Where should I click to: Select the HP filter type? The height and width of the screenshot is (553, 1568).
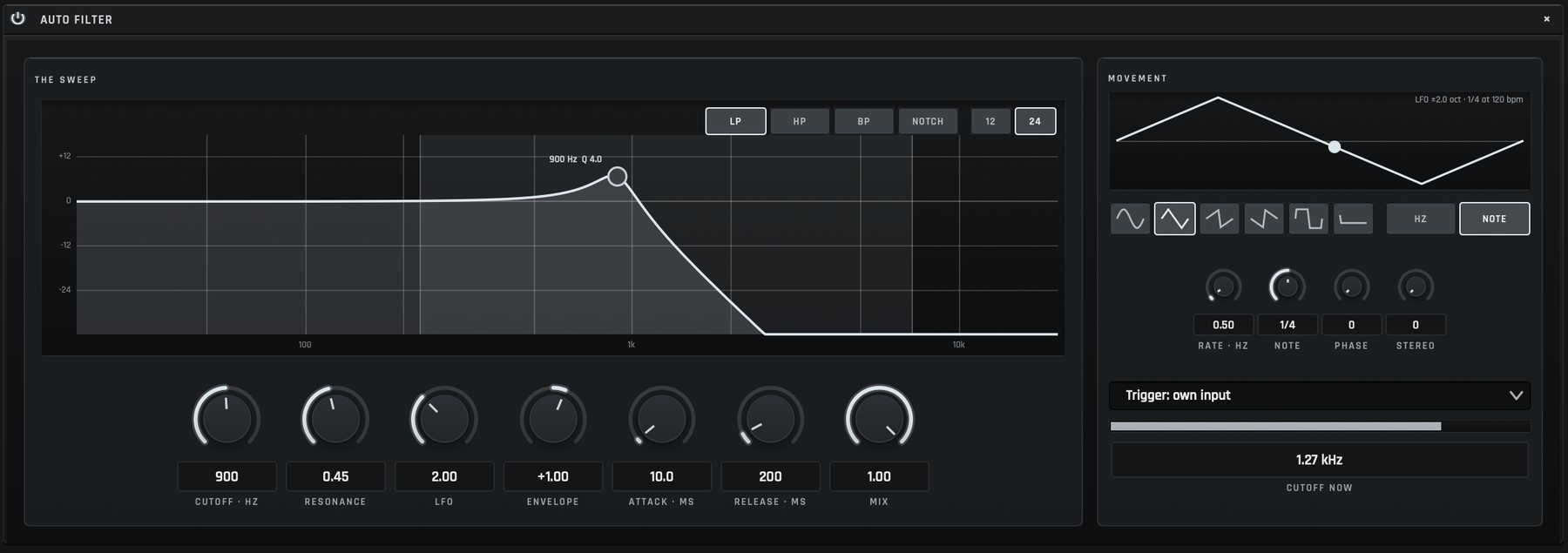(x=800, y=121)
